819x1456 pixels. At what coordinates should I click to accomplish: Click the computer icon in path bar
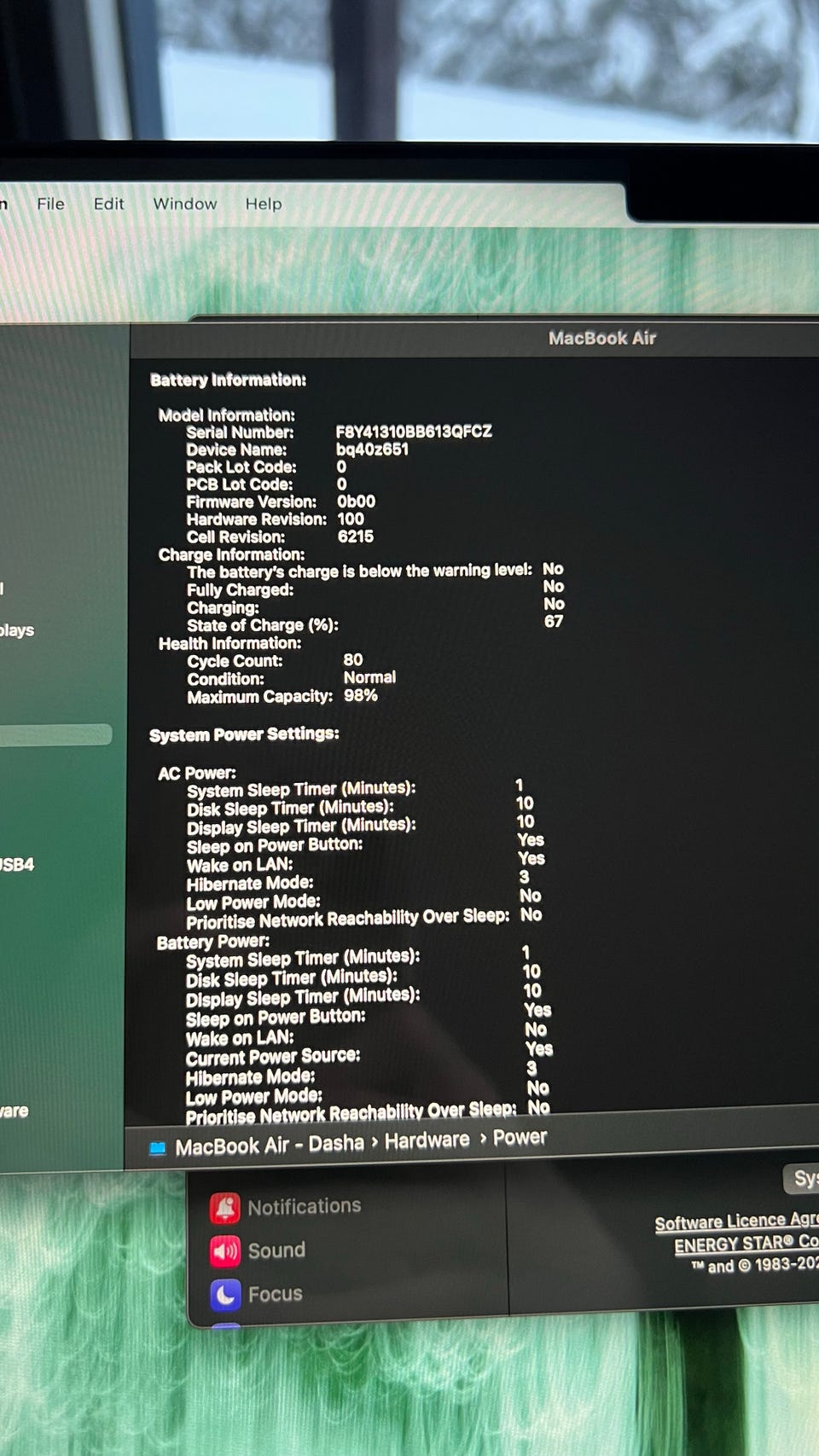[158, 1149]
